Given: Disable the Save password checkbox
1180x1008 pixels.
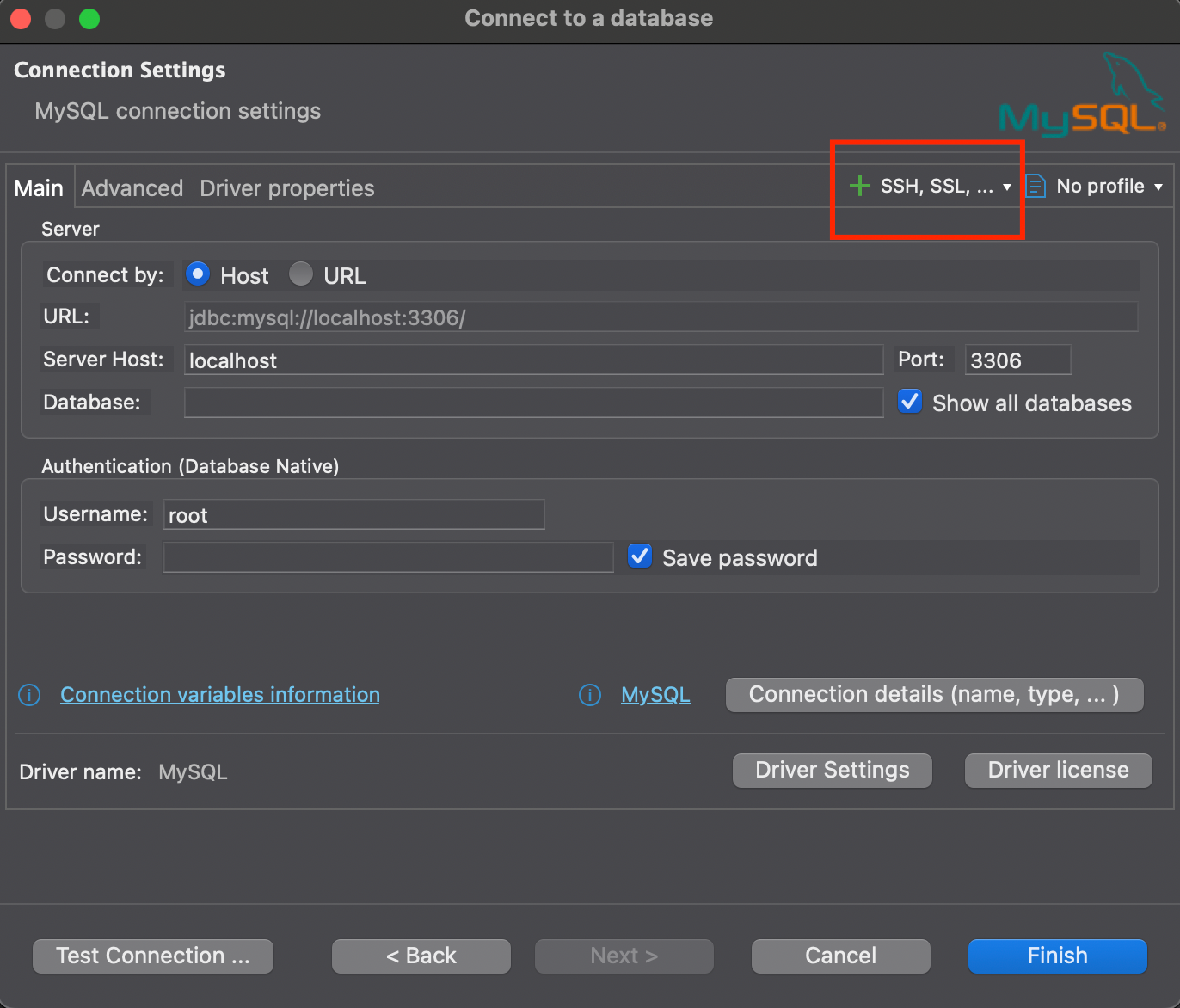Looking at the screenshot, I should (x=640, y=556).
